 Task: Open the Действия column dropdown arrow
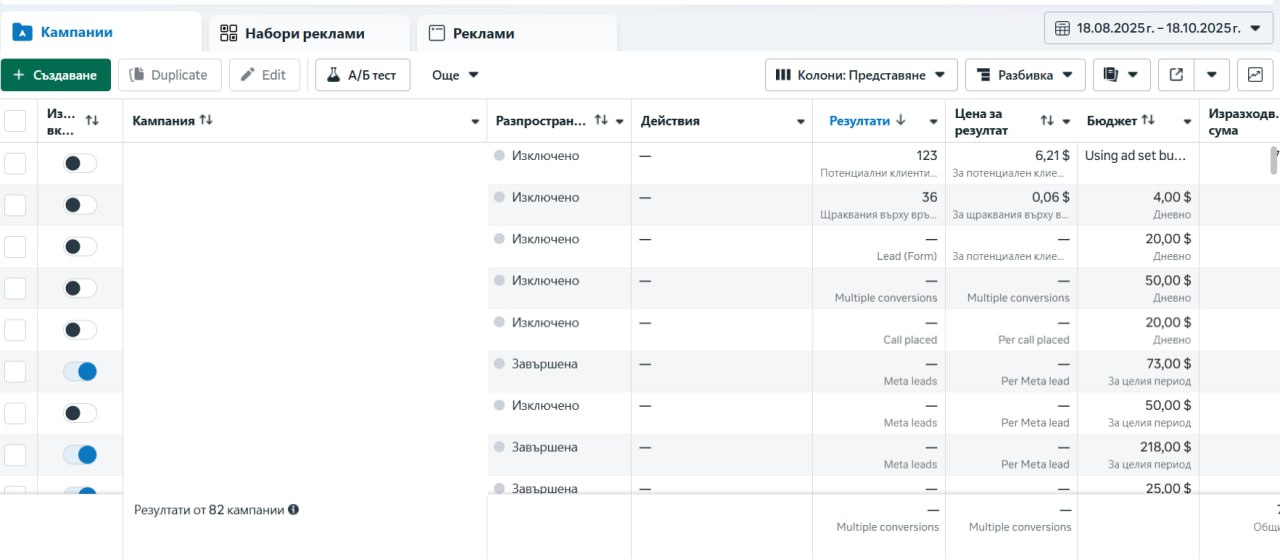pyautogui.click(x=801, y=122)
